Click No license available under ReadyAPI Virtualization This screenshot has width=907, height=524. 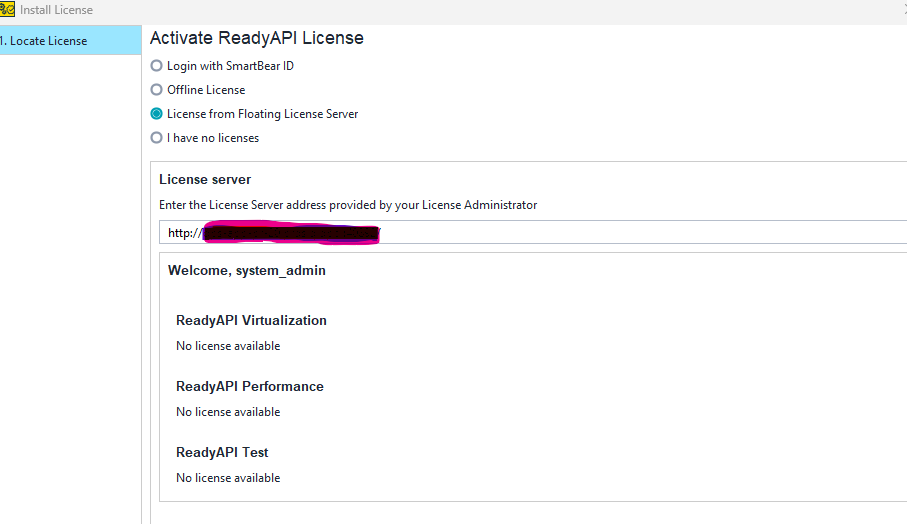pyautogui.click(x=228, y=346)
